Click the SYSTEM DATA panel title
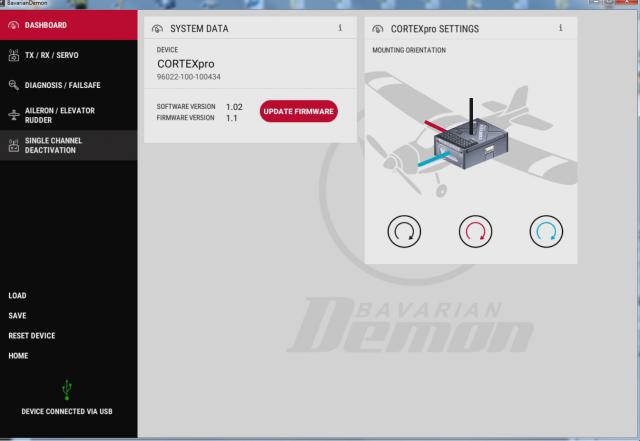The height and width of the screenshot is (441, 640). point(199,29)
